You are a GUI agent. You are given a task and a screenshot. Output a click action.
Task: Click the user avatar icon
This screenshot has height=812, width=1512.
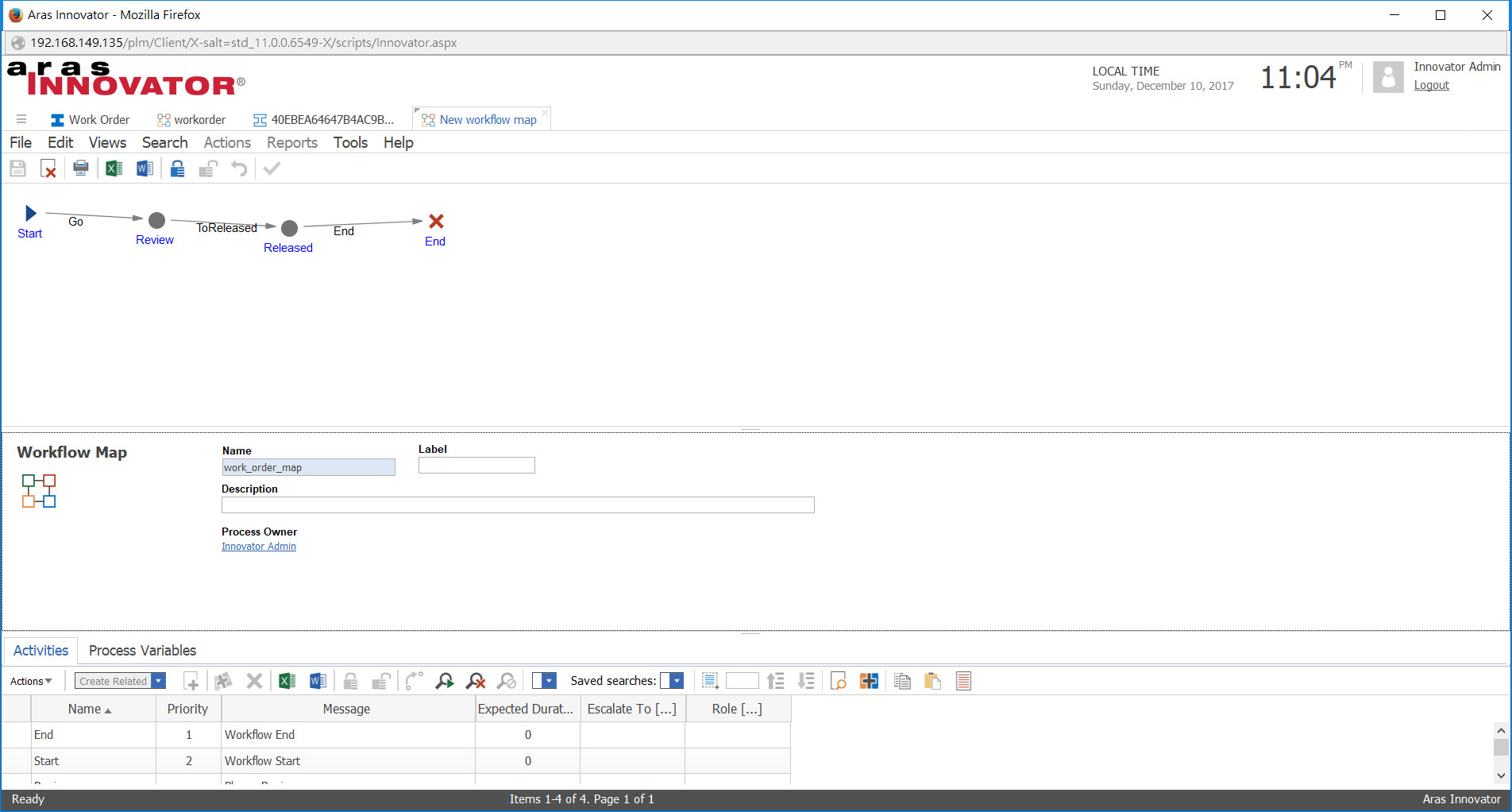1388,77
